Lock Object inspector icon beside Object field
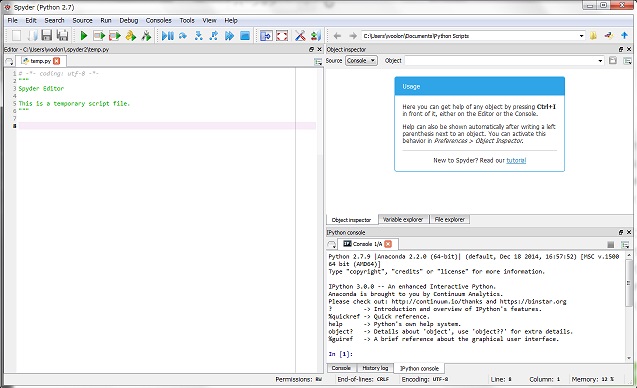The width and height of the screenshot is (637, 388). (x=613, y=61)
